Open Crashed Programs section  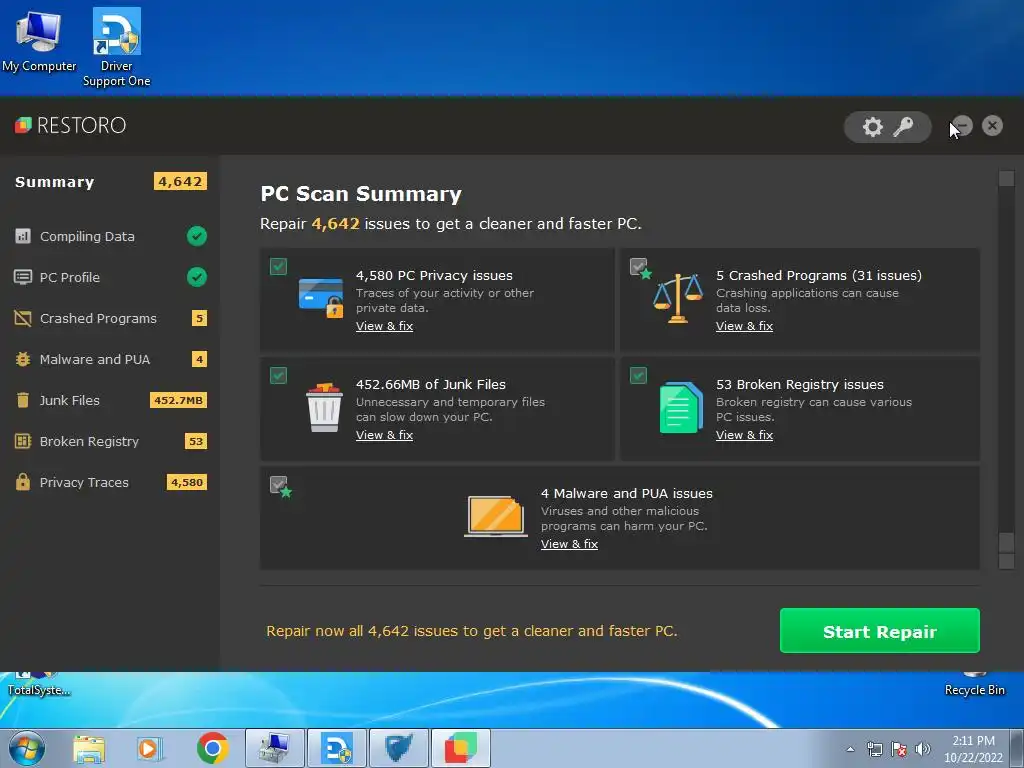110,319
